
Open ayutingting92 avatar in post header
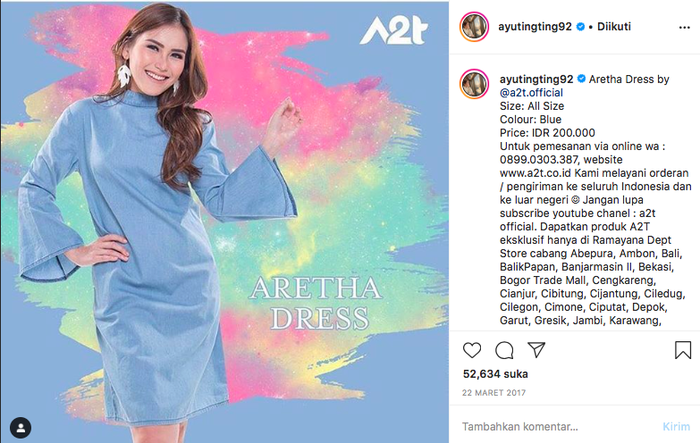point(474,27)
